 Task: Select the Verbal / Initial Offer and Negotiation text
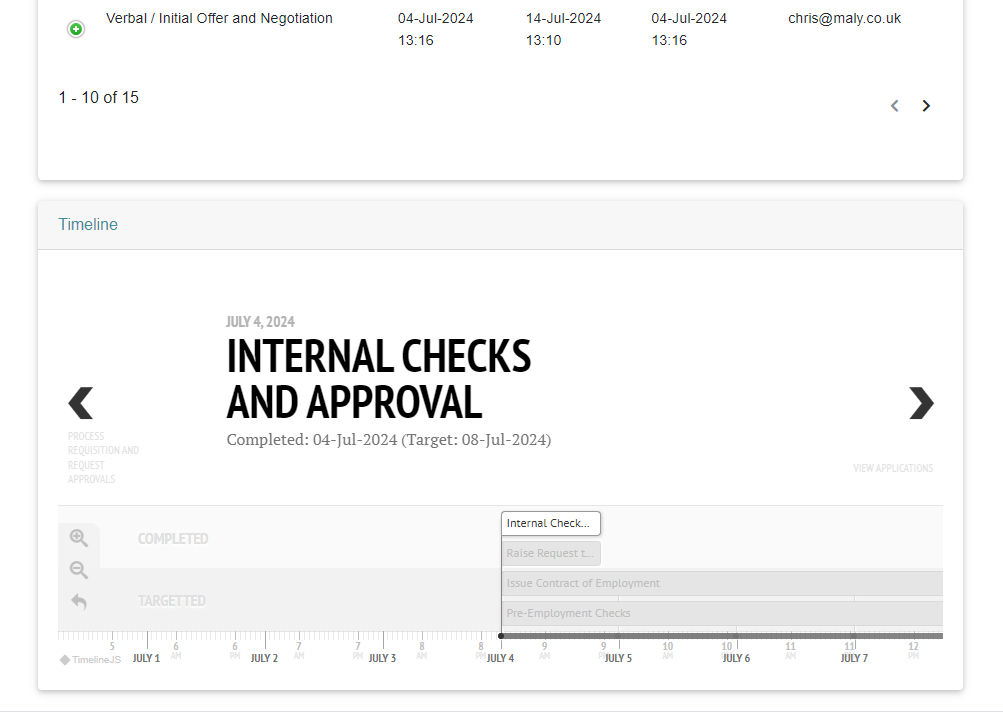click(219, 18)
